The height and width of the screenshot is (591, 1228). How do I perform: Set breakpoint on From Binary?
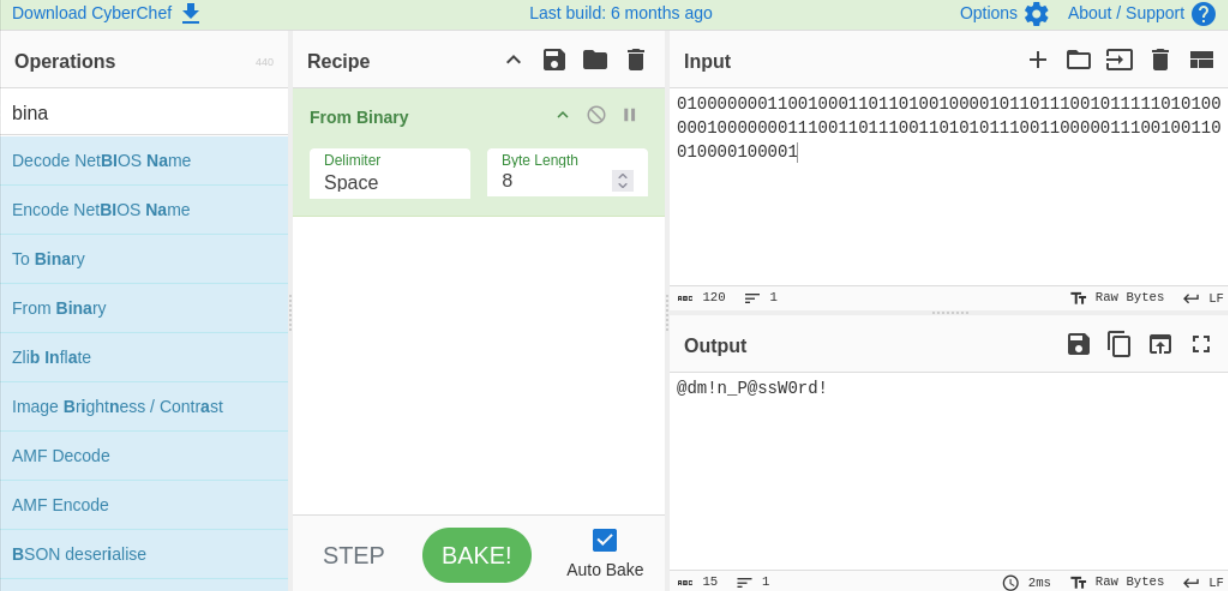(x=630, y=115)
